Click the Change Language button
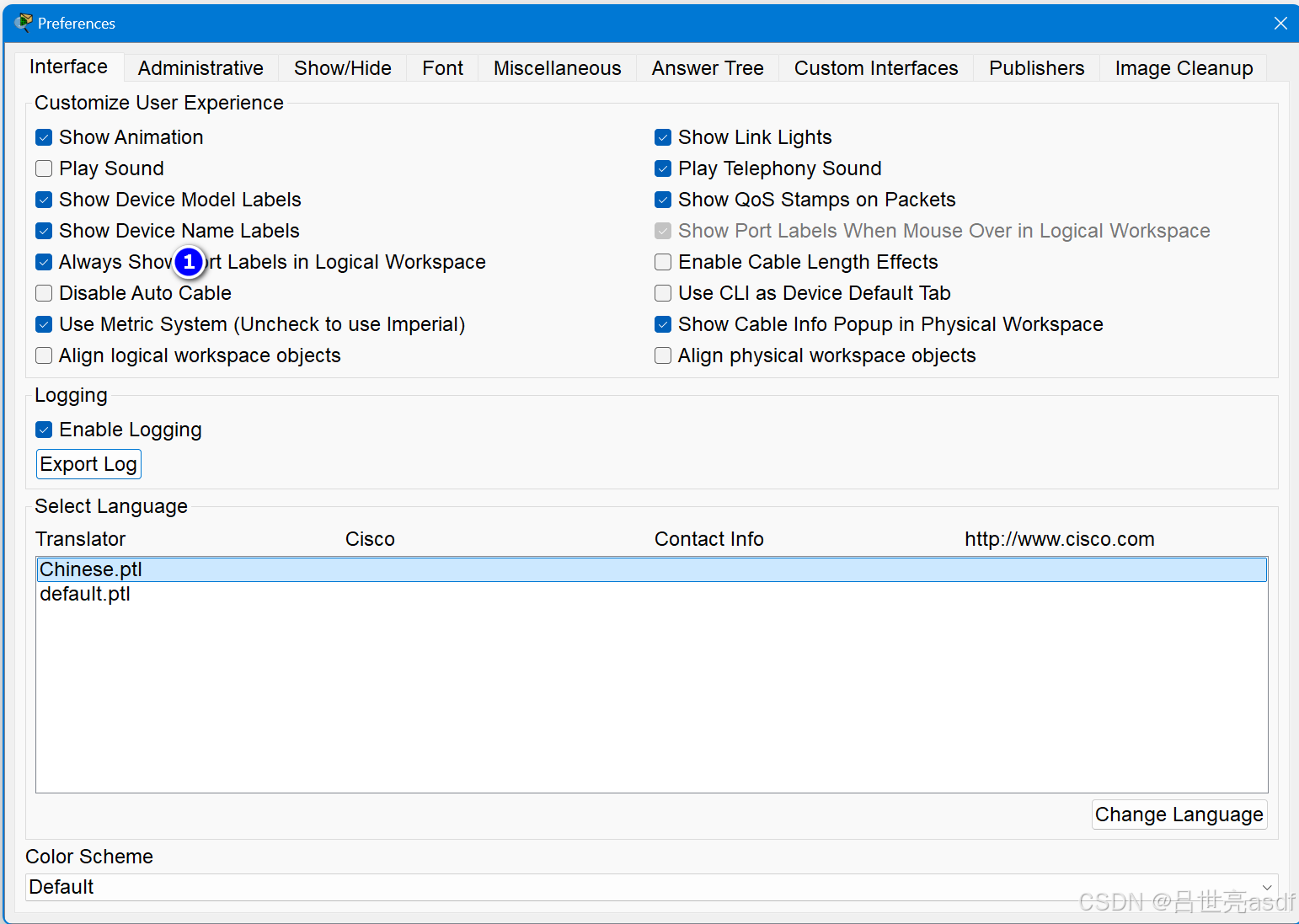 click(1179, 815)
